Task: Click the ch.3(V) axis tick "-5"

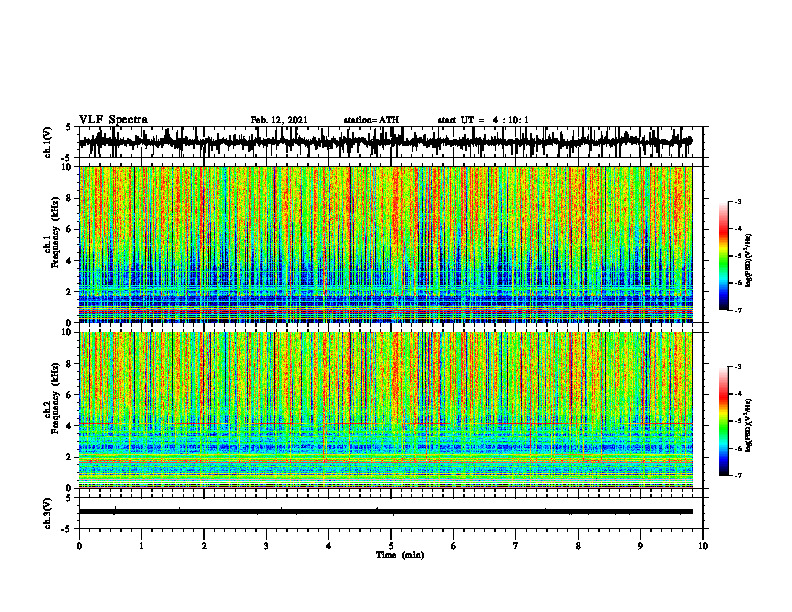Action: (67, 529)
